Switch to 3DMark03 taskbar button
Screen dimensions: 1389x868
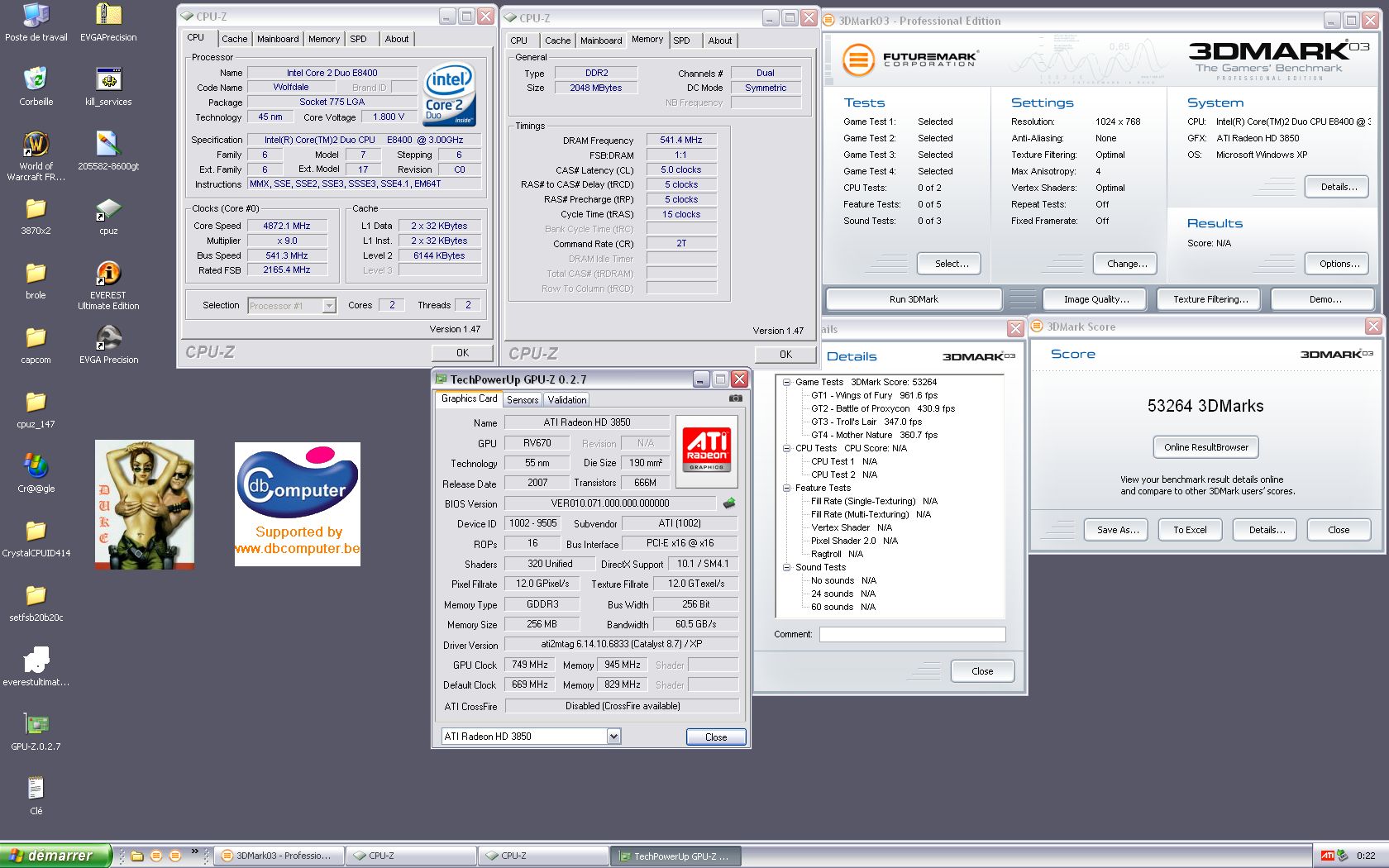coord(278,856)
